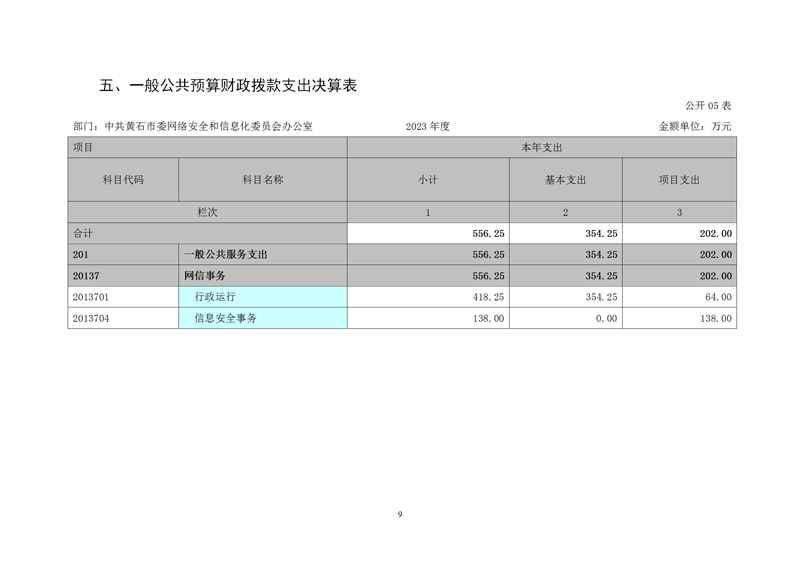Click the 2023年度 text
Image resolution: width=800 pixels, height=566 pixels.
[428, 127]
